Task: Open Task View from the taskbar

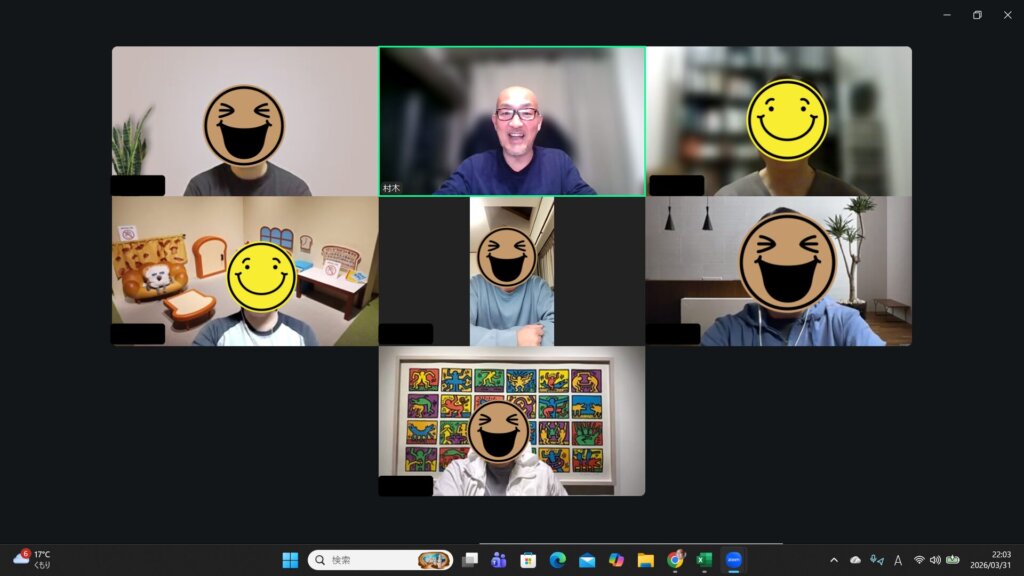Action: coord(469,560)
